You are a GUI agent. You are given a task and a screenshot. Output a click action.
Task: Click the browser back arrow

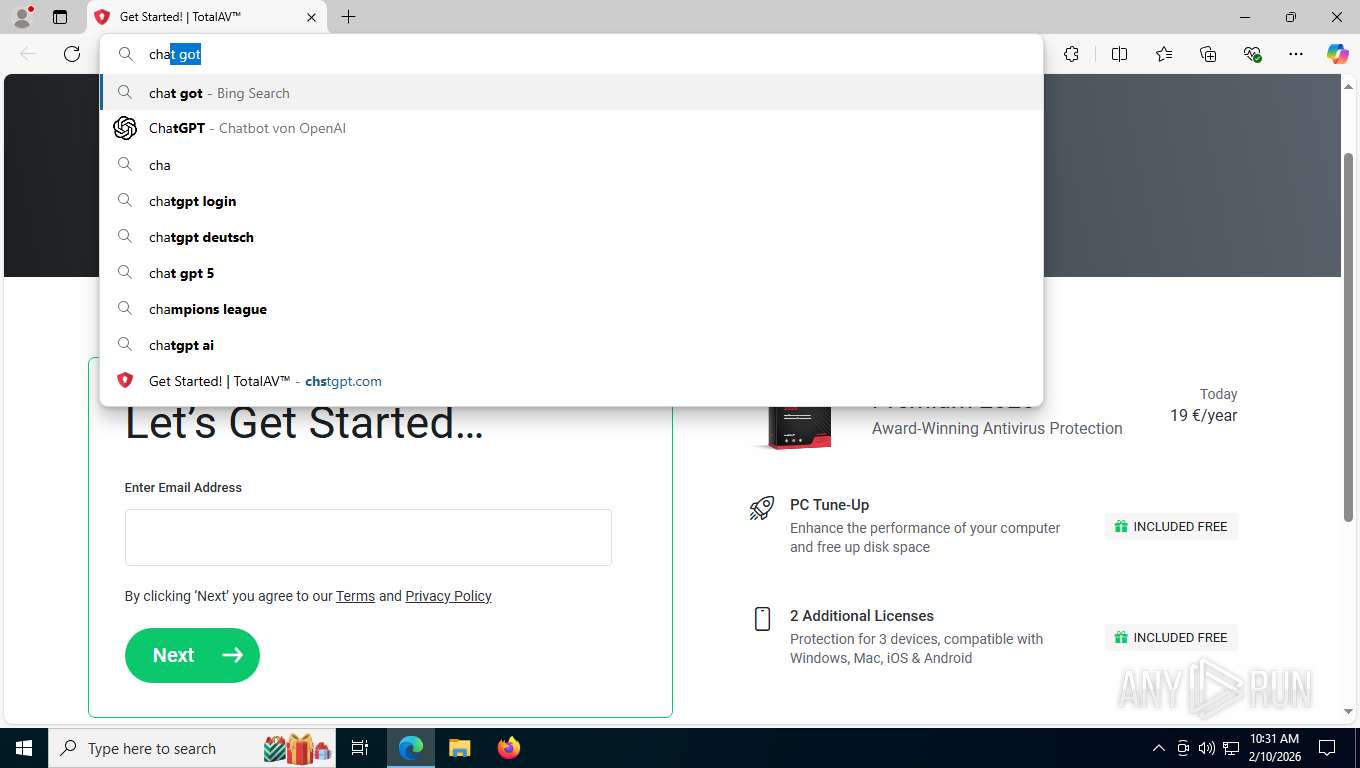click(28, 54)
